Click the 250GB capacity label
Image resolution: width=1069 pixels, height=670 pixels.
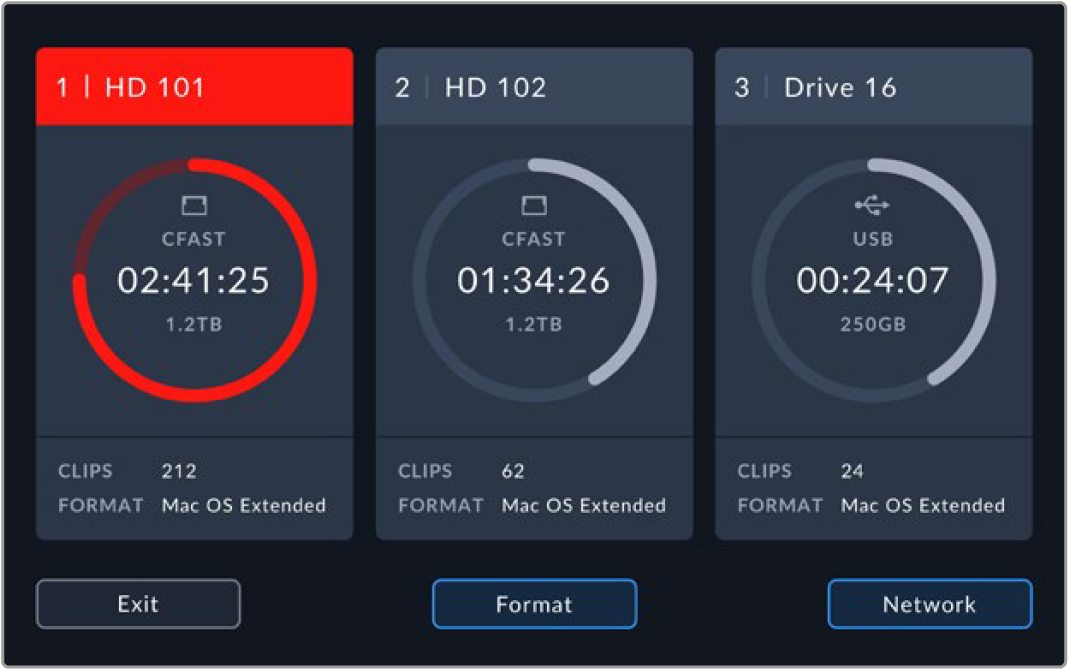(x=873, y=324)
